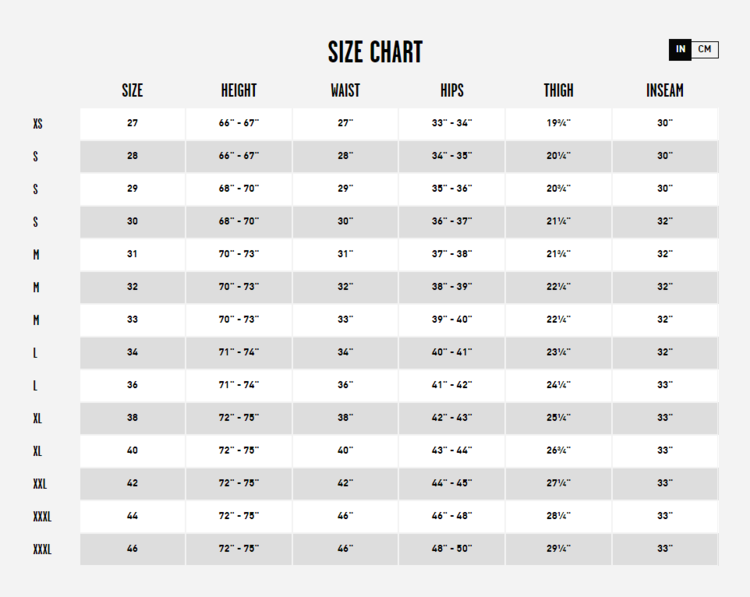Click waist value 42"
This screenshot has width=750, height=597.
[345, 483]
